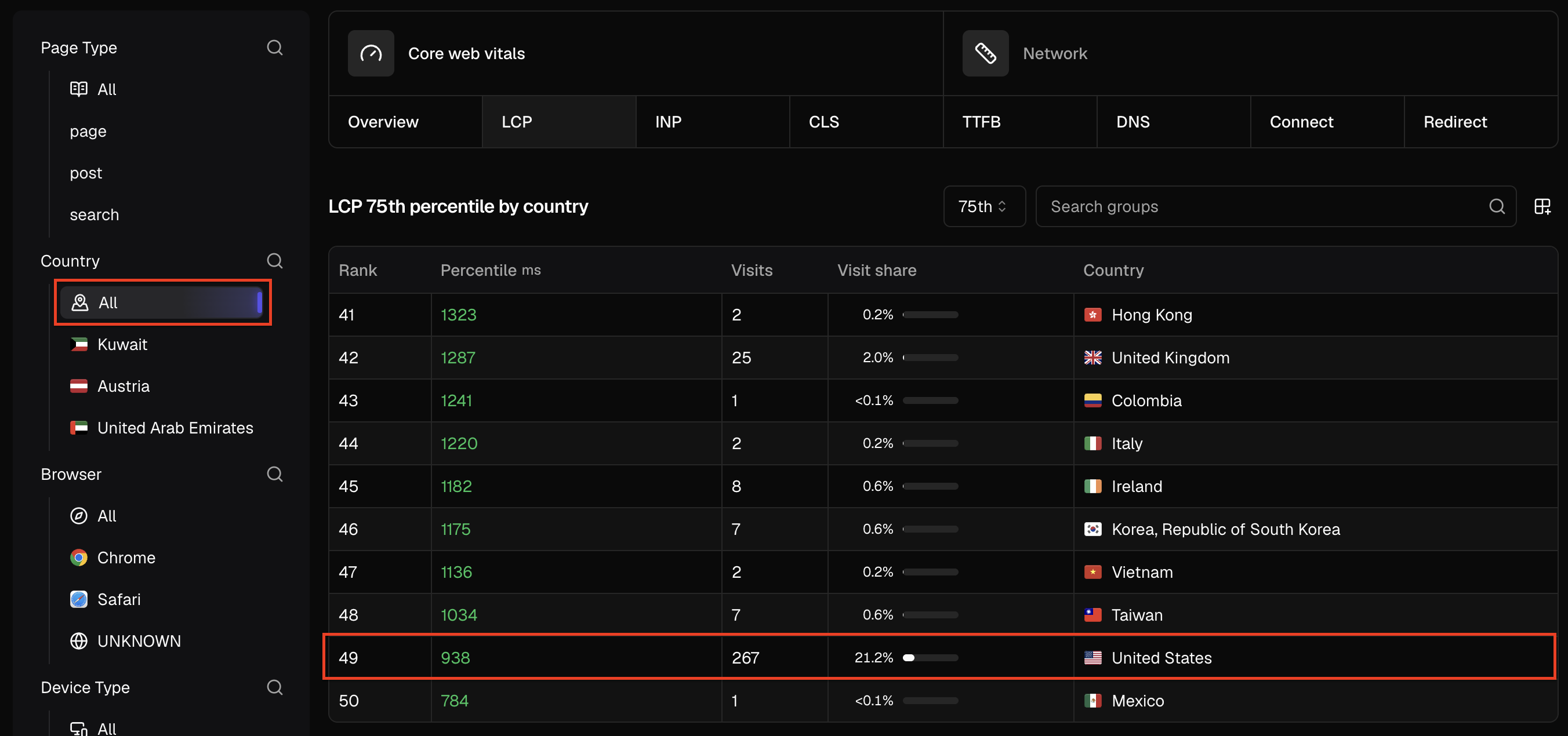Image resolution: width=1568 pixels, height=736 pixels.
Task: Switch to the LCP tab
Action: point(559,122)
